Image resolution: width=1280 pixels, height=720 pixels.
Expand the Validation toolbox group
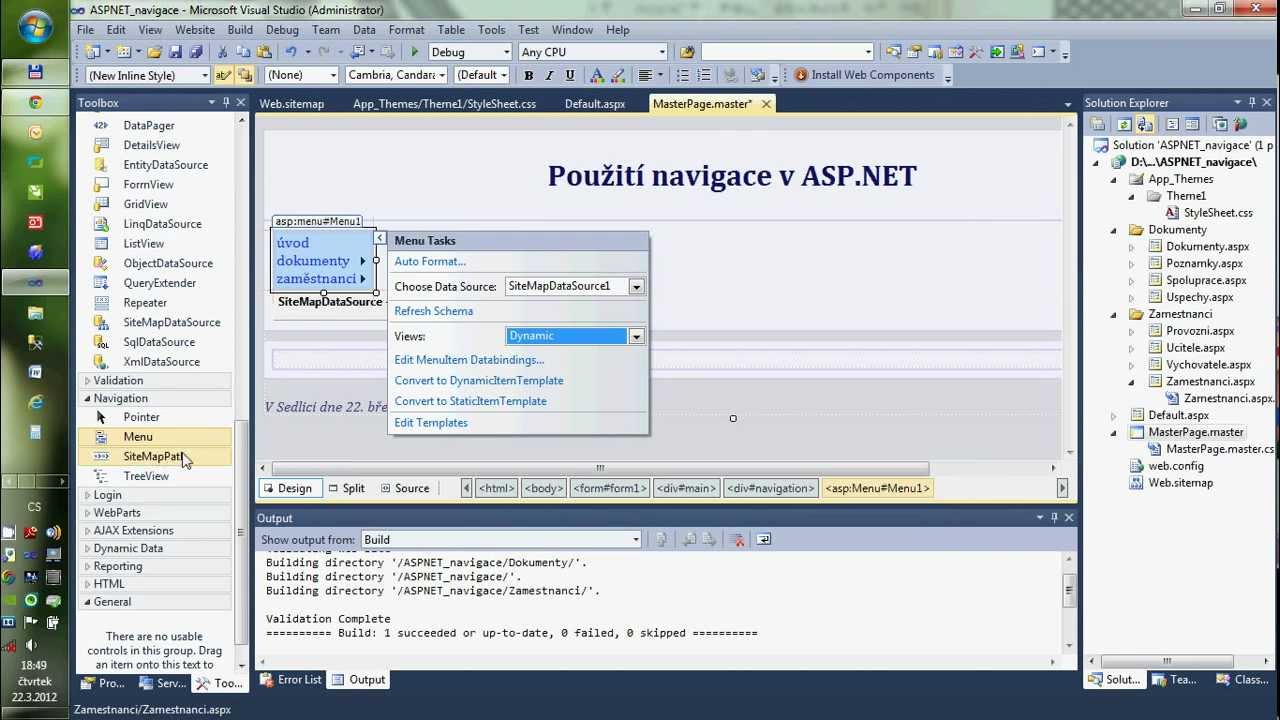[87, 380]
